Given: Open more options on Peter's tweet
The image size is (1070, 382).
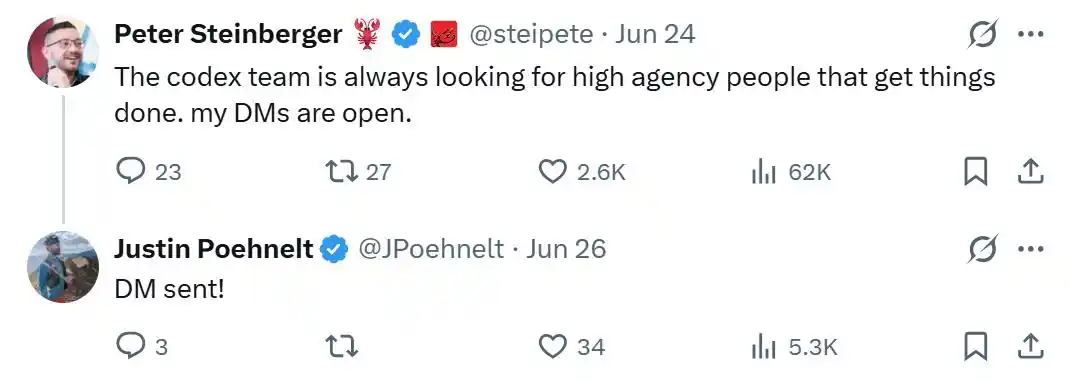Looking at the screenshot, I should click(x=1030, y=34).
